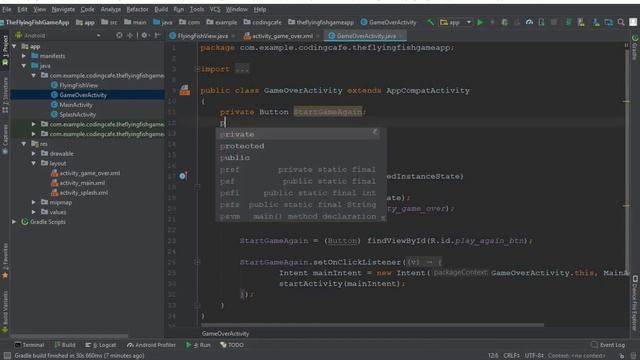Click related XML gutter icon beside class line
Viewport: 640px width, 360px height.
(184, 90)
